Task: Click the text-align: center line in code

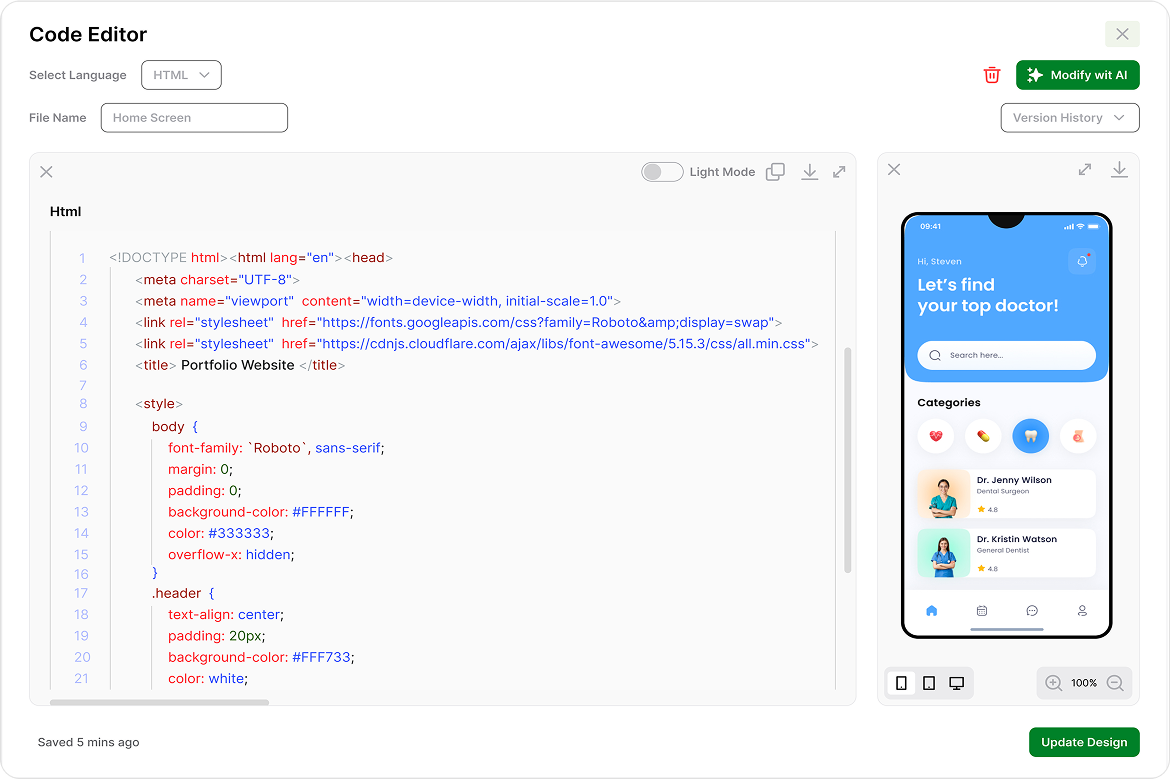Action: tap(226, 615)
